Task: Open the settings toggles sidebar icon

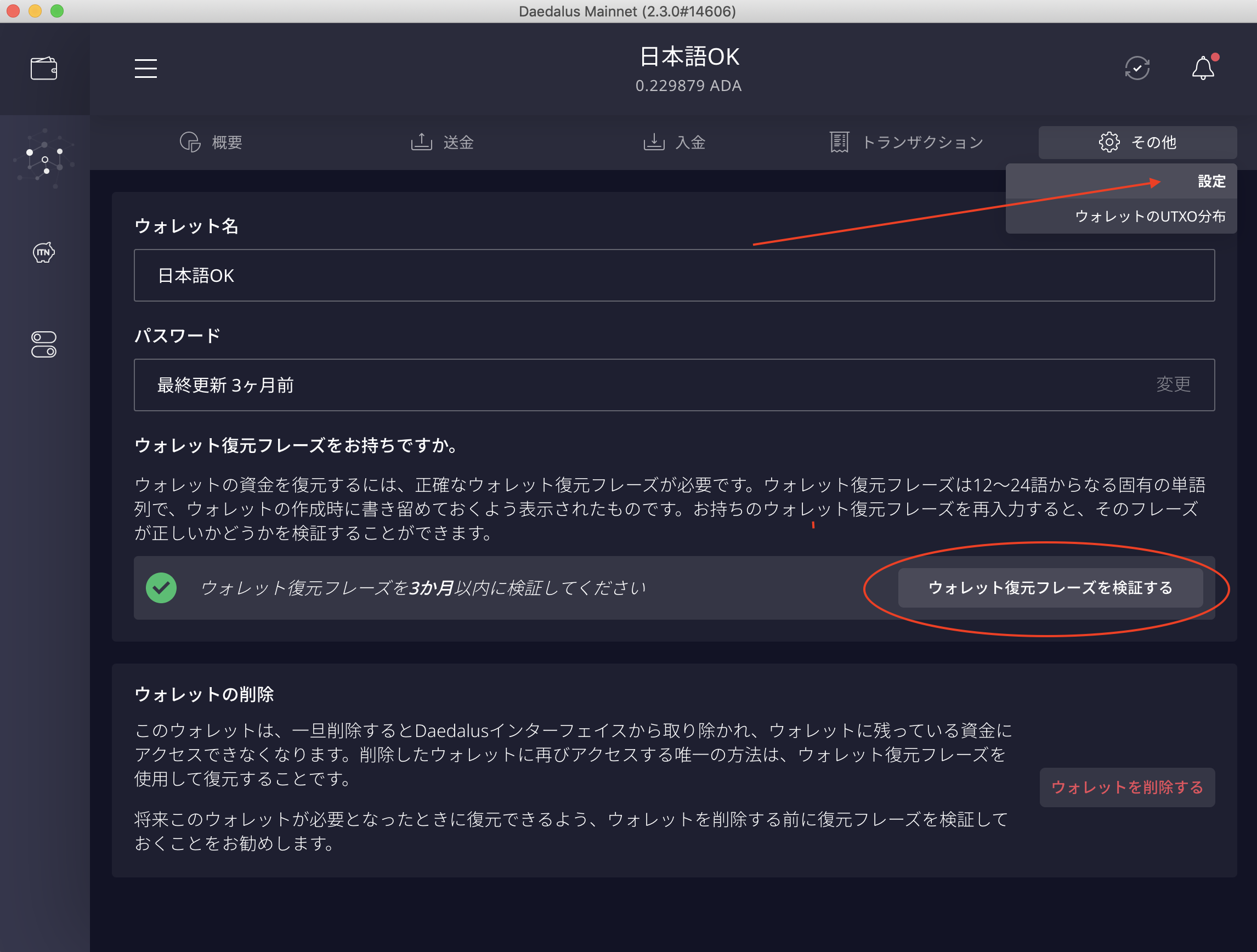Action: tap(44, 344)
